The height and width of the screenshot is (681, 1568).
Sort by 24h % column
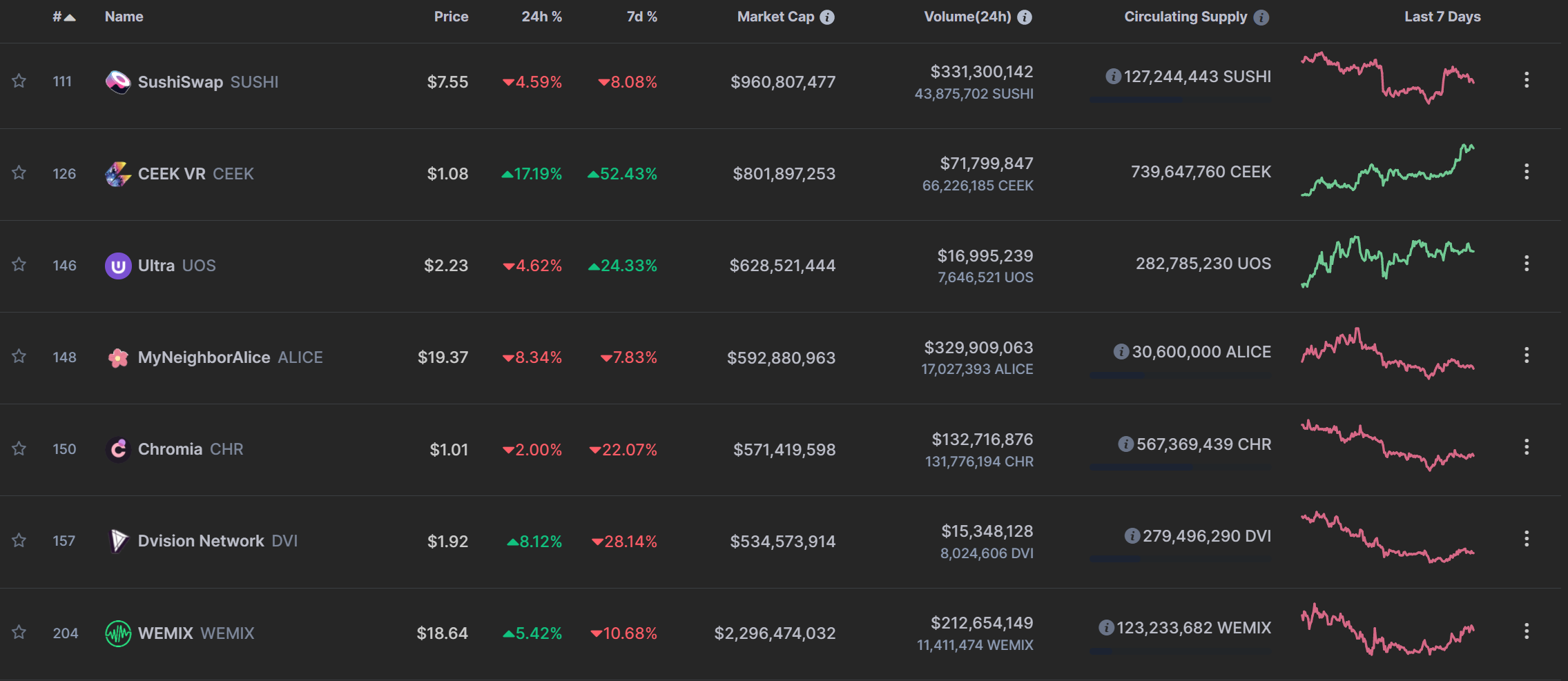(x=541, y=17)
